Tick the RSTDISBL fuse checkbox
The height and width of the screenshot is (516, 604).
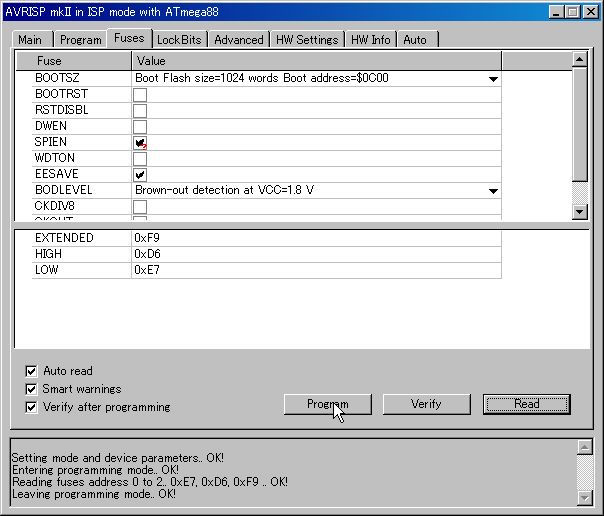pyautogui.click(x=140, y=111)
